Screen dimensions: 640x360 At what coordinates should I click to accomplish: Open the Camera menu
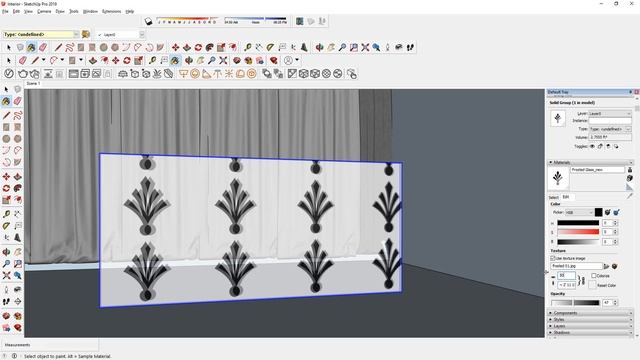[x=44, y=11]
